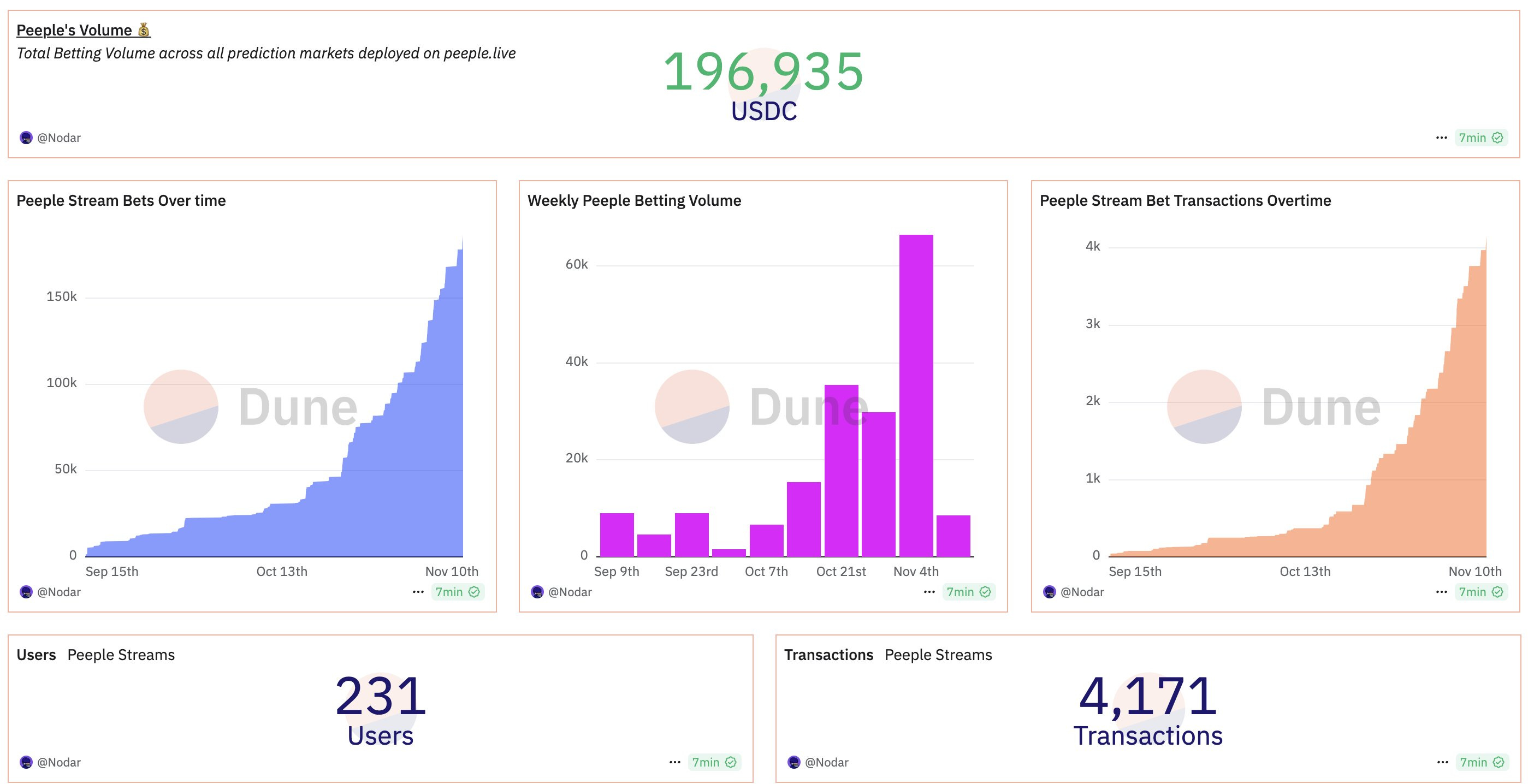Open three-dot menu on Peeple's Volume panel
1528x784 pixels.
tap(1441, 138)
